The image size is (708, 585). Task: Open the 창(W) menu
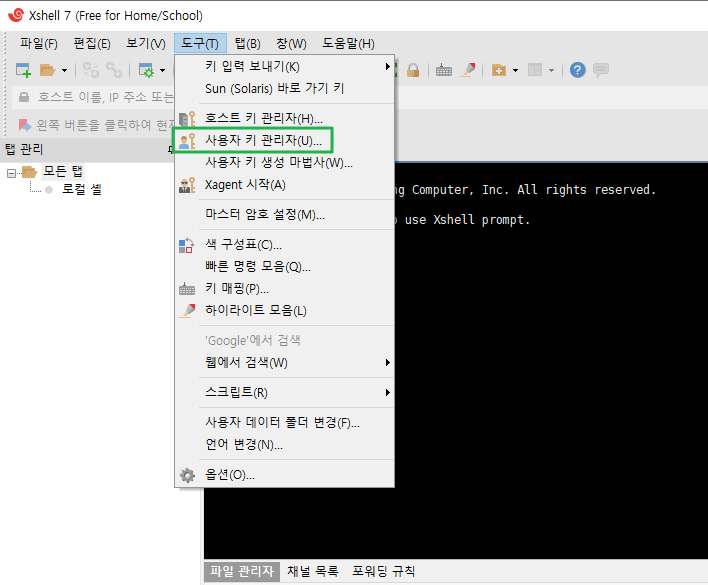tap(291, 43)
